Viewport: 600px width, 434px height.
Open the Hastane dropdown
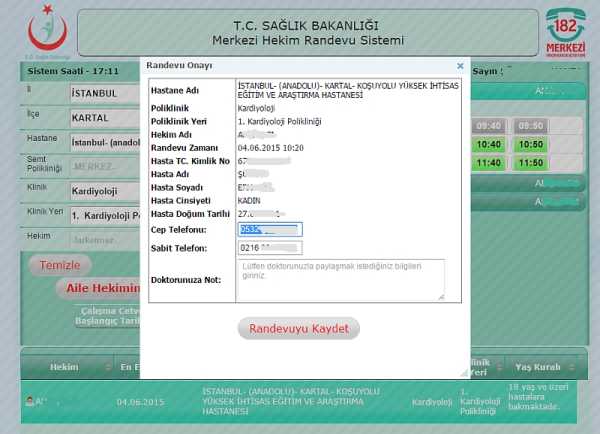(x=105, y=142)
